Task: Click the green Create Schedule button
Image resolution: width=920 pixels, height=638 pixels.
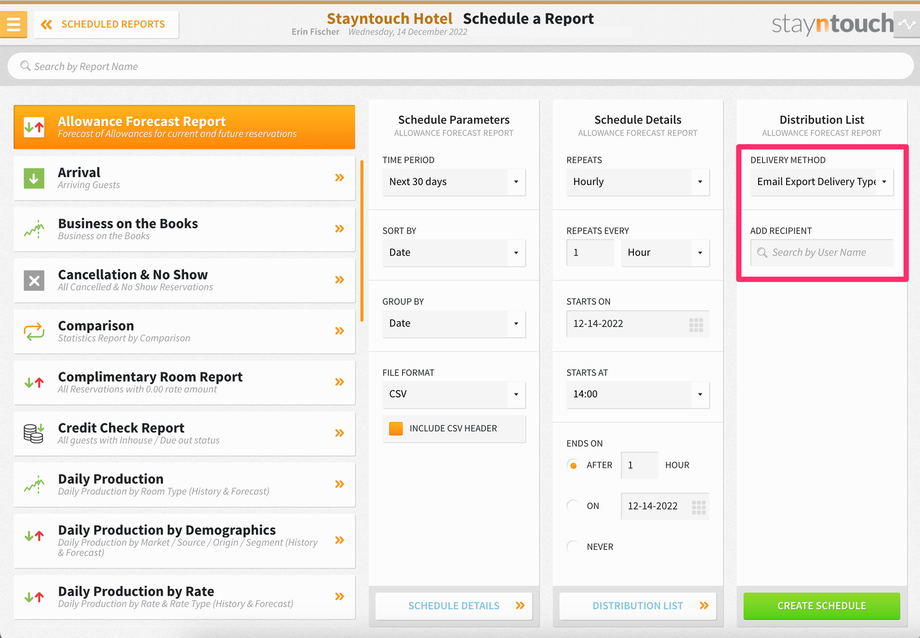Action: tap(821, 606)
